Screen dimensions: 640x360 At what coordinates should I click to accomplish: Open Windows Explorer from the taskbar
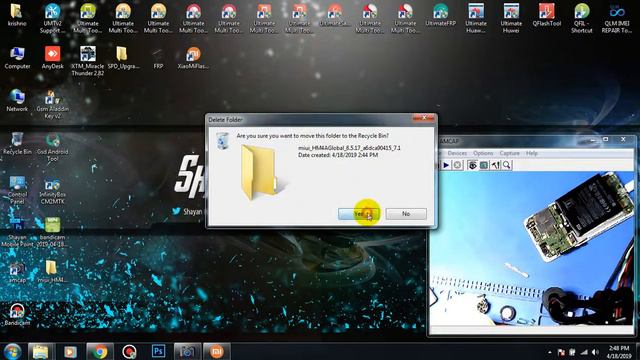coord(40,351)
